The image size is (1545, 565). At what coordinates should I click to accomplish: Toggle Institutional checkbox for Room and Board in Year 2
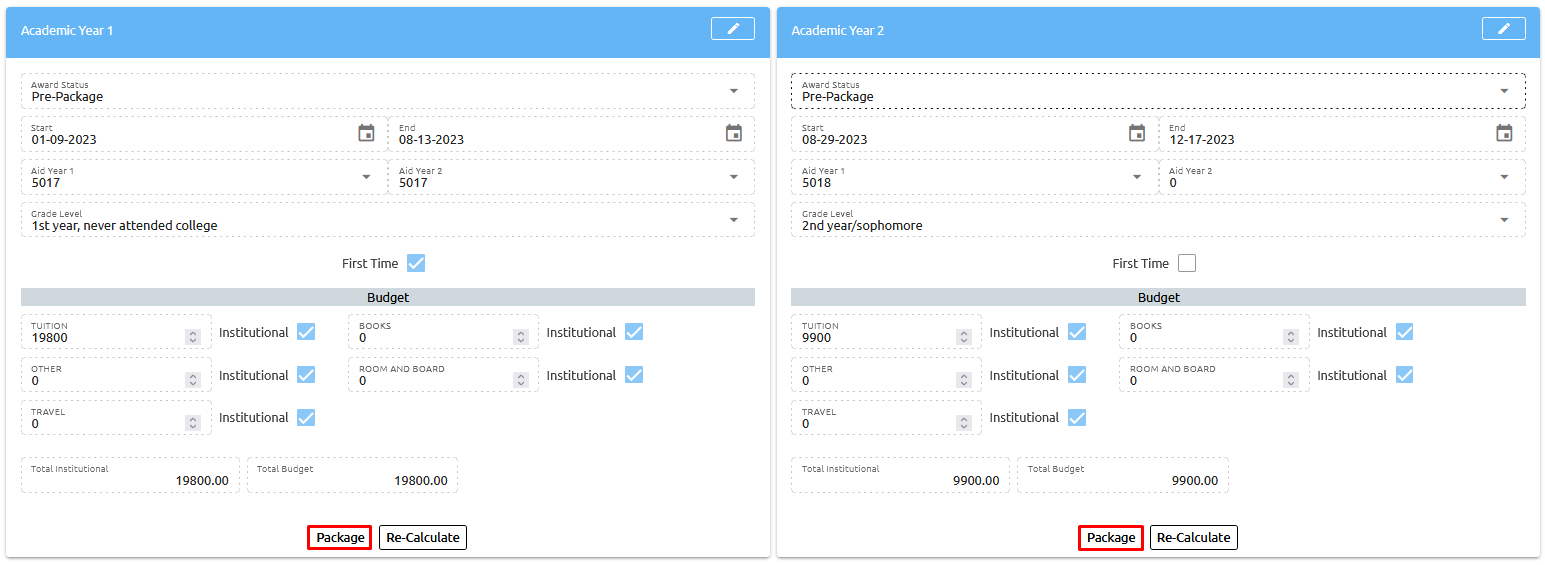click(1404, 375)
